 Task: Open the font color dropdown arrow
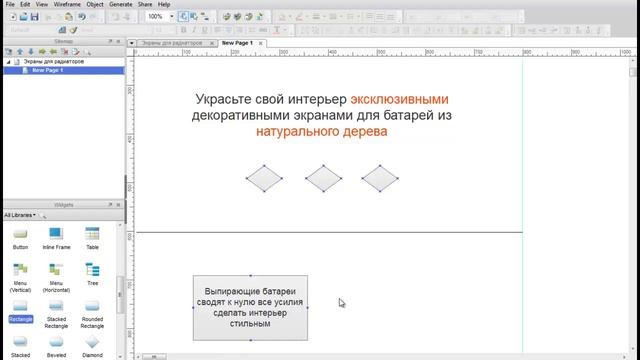coord(285,30)
